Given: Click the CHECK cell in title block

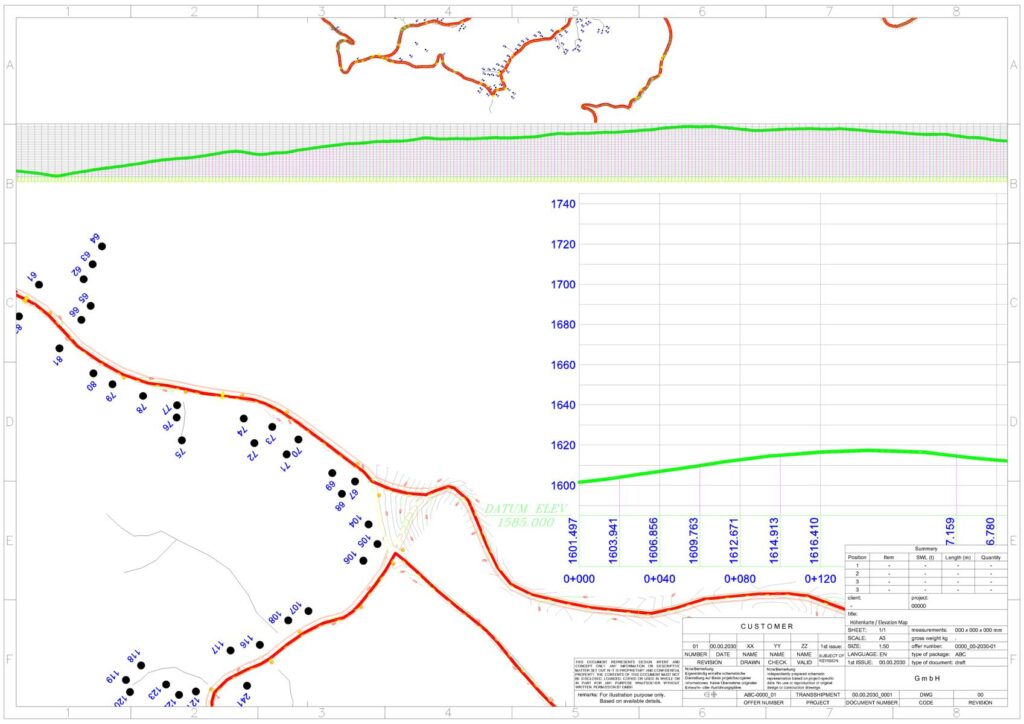Looking at the screenshot, I should coord(777,662).
